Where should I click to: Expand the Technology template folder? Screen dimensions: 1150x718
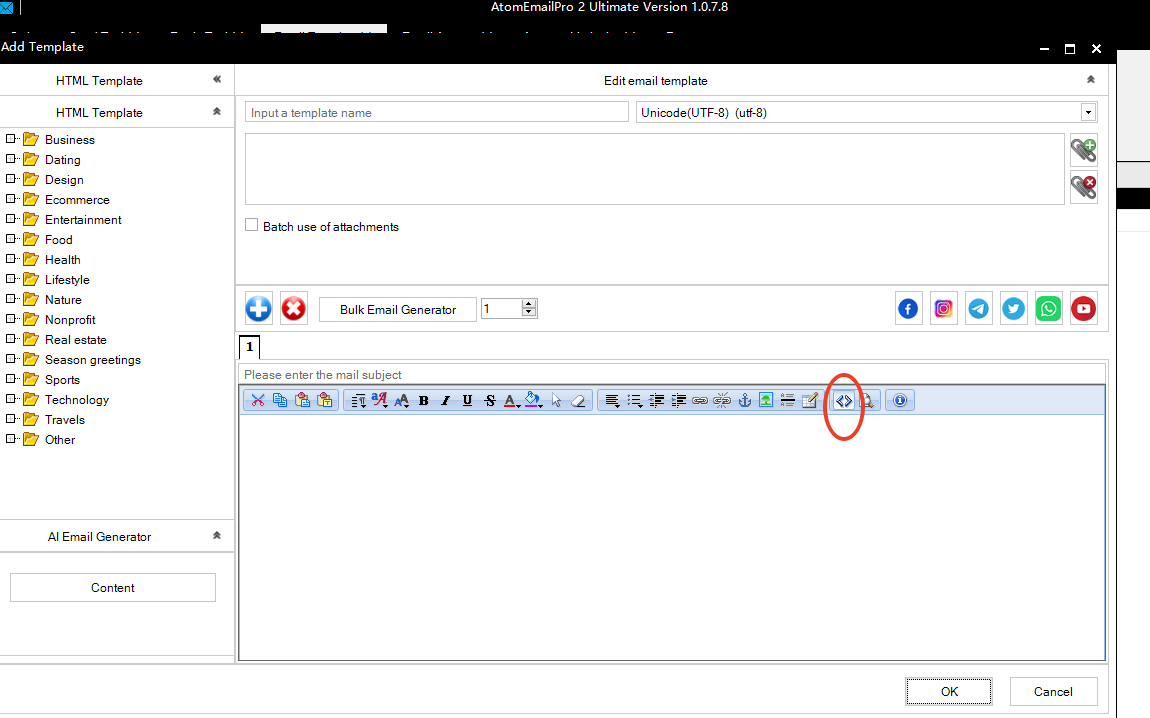tap(10, 398)
